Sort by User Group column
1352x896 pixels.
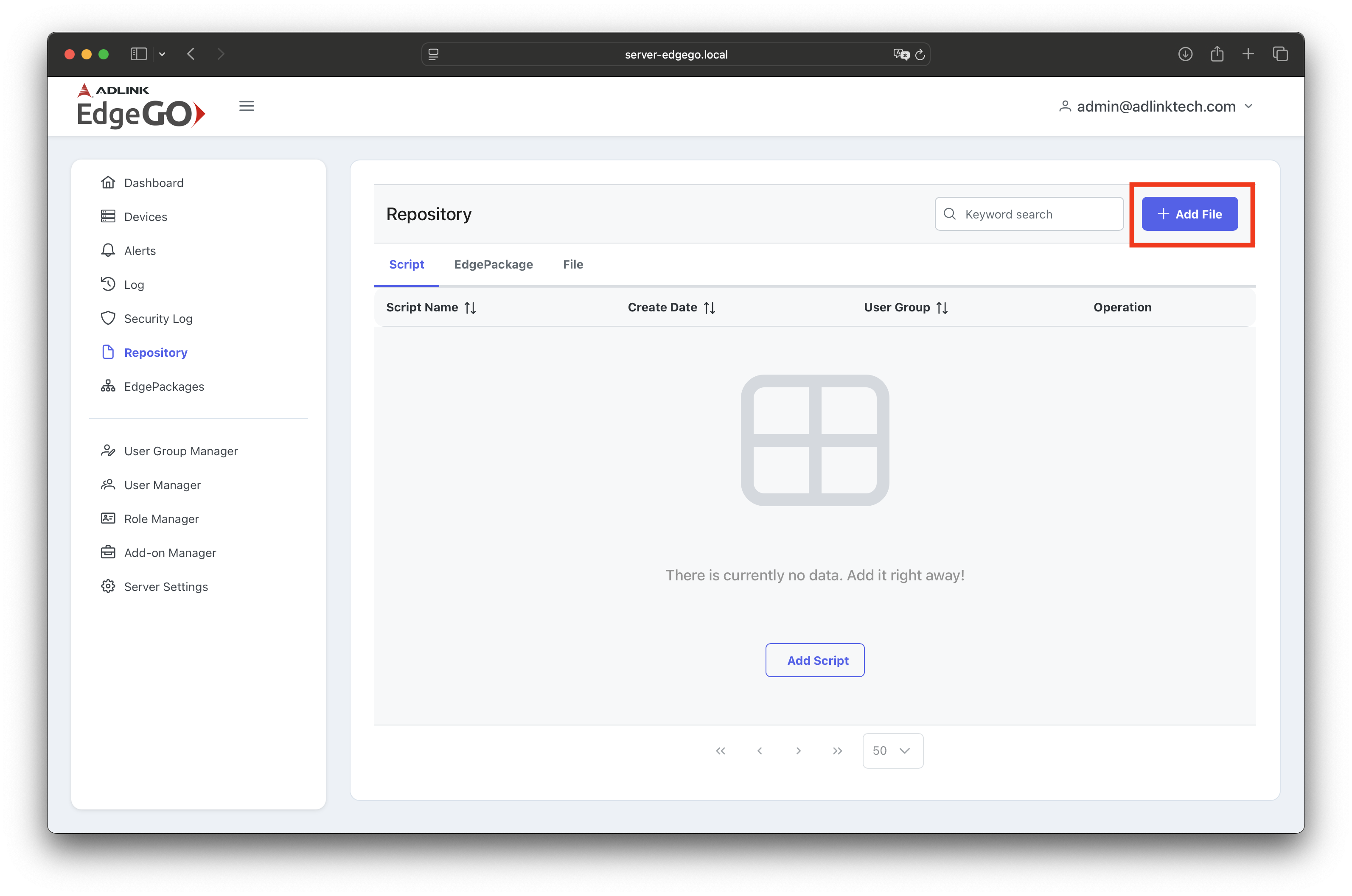click(x=942, y=308)
